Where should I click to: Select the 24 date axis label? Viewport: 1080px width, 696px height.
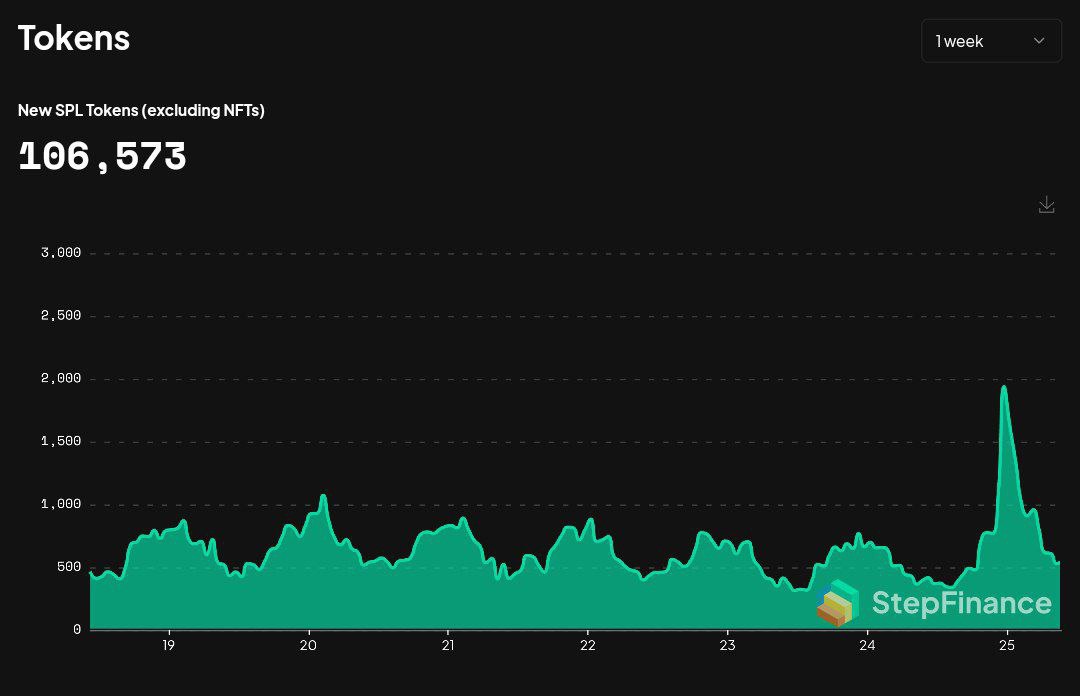point(867,645)
